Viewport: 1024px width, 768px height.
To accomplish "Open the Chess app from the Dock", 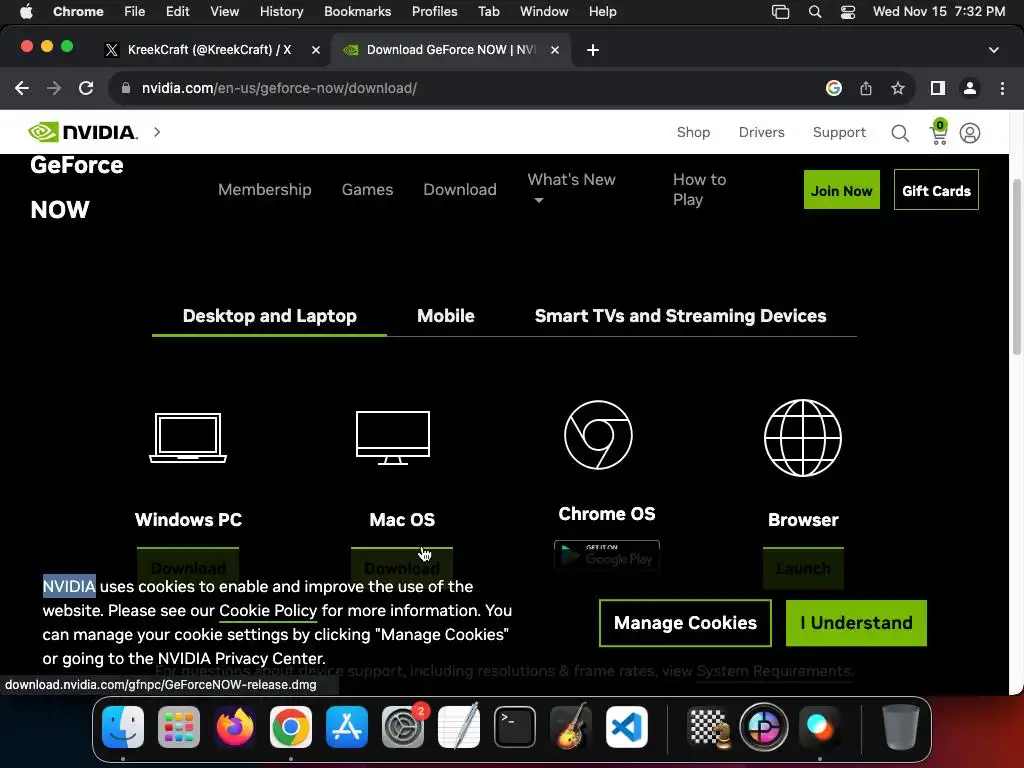I will [709, 727].
